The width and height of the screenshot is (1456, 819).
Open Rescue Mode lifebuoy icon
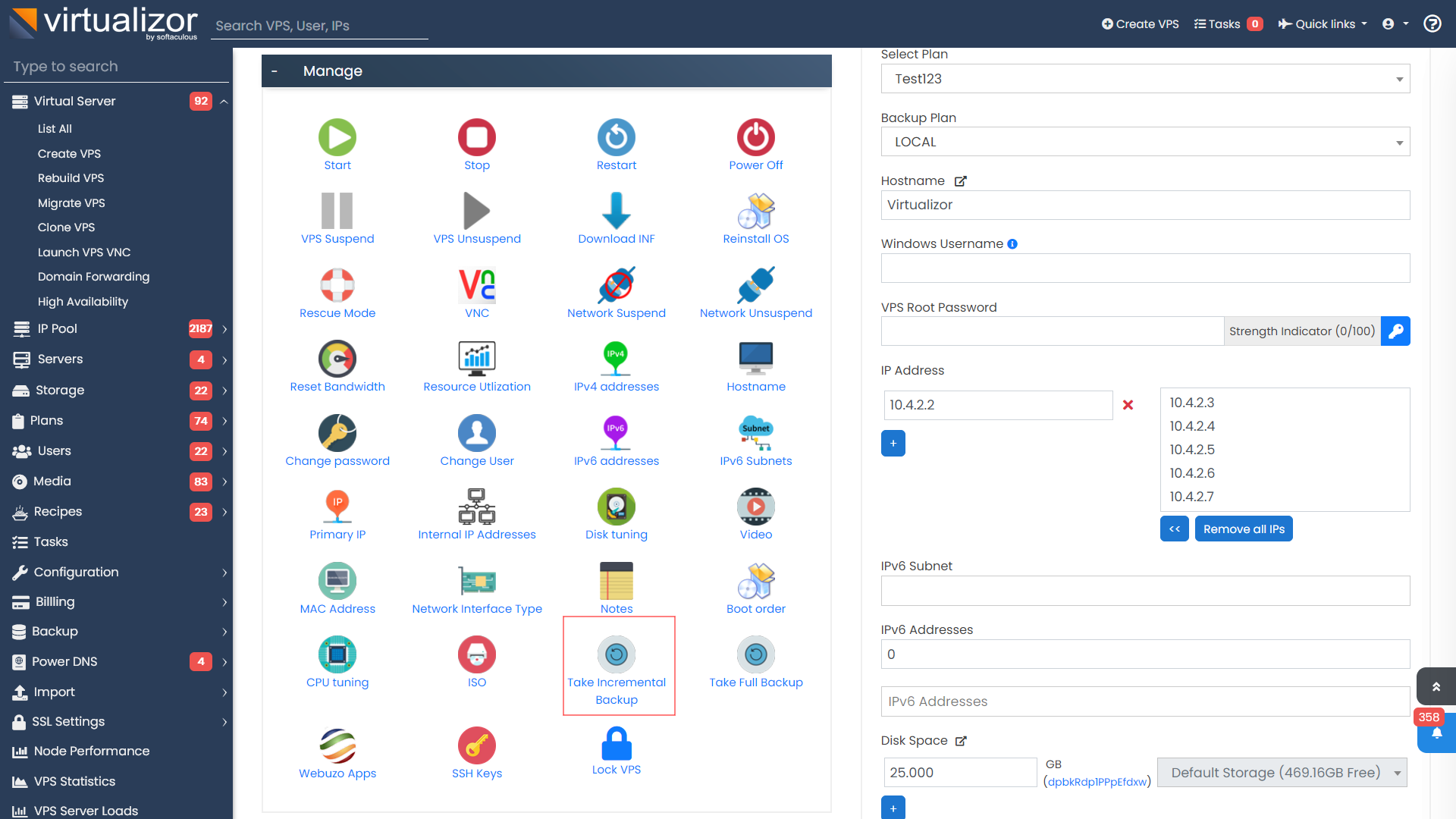[337, 285]
